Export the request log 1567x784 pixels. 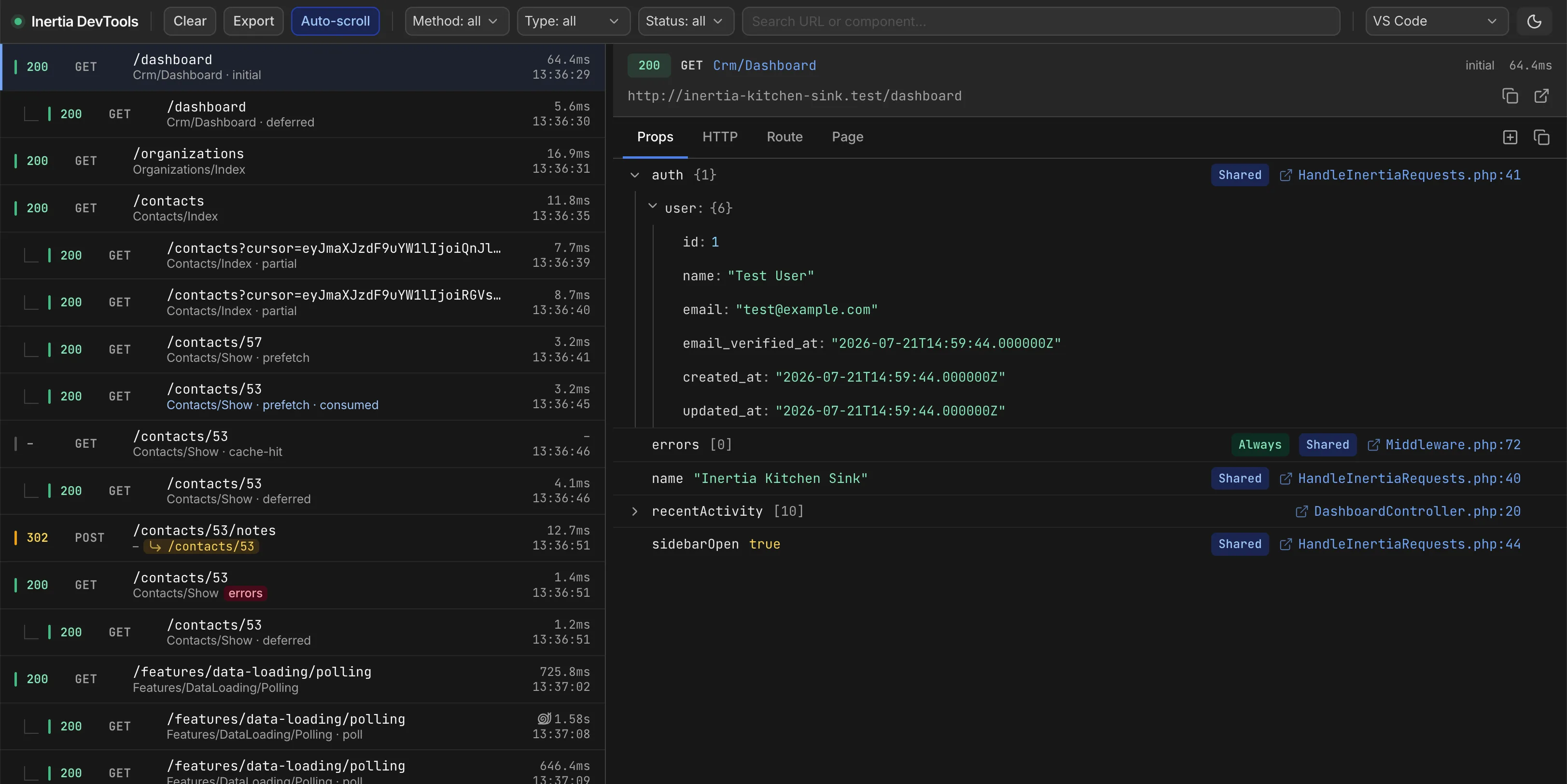click(253, 21)
